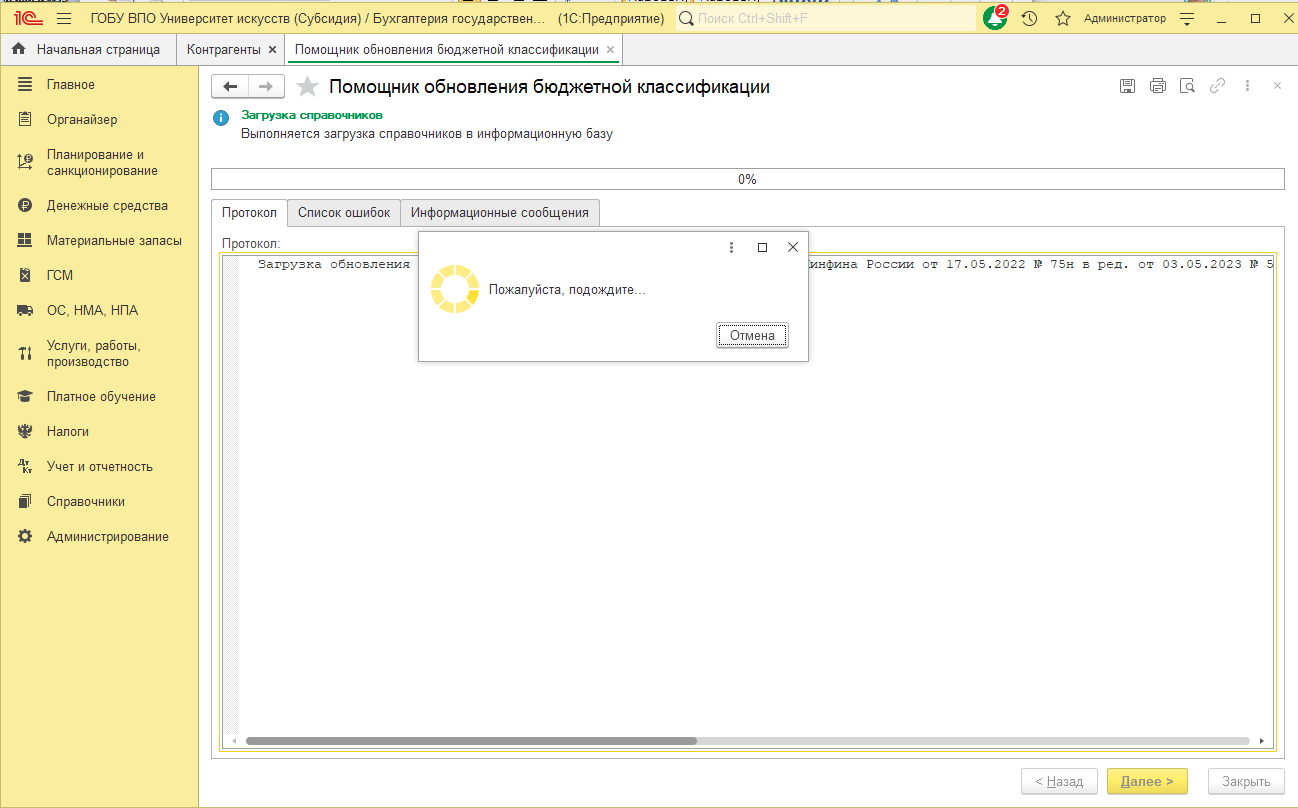Click the get link chain icon
1298x808 pixels.
[1217, 86]
